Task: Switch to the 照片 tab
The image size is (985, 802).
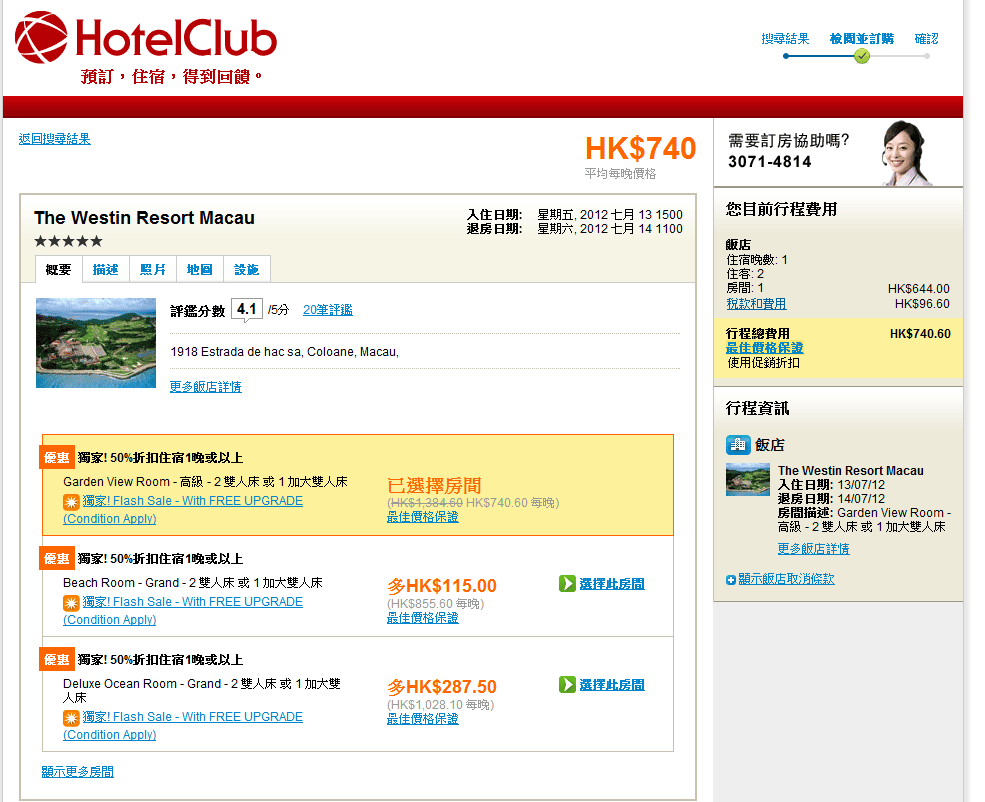Action: tap(153, 270)
